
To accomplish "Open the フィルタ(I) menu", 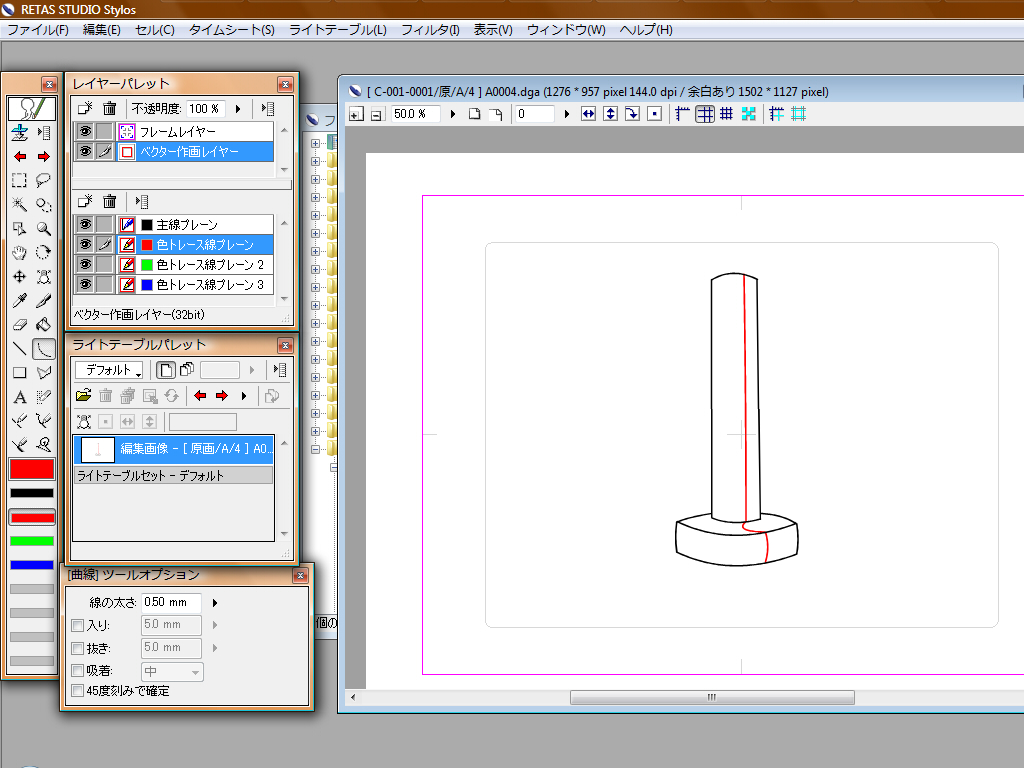I will pos(430,30).
